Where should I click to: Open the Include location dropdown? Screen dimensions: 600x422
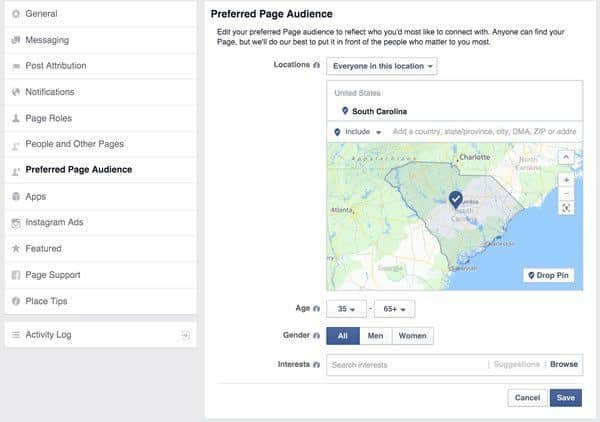pyautogui.click(x=358, y=132)
